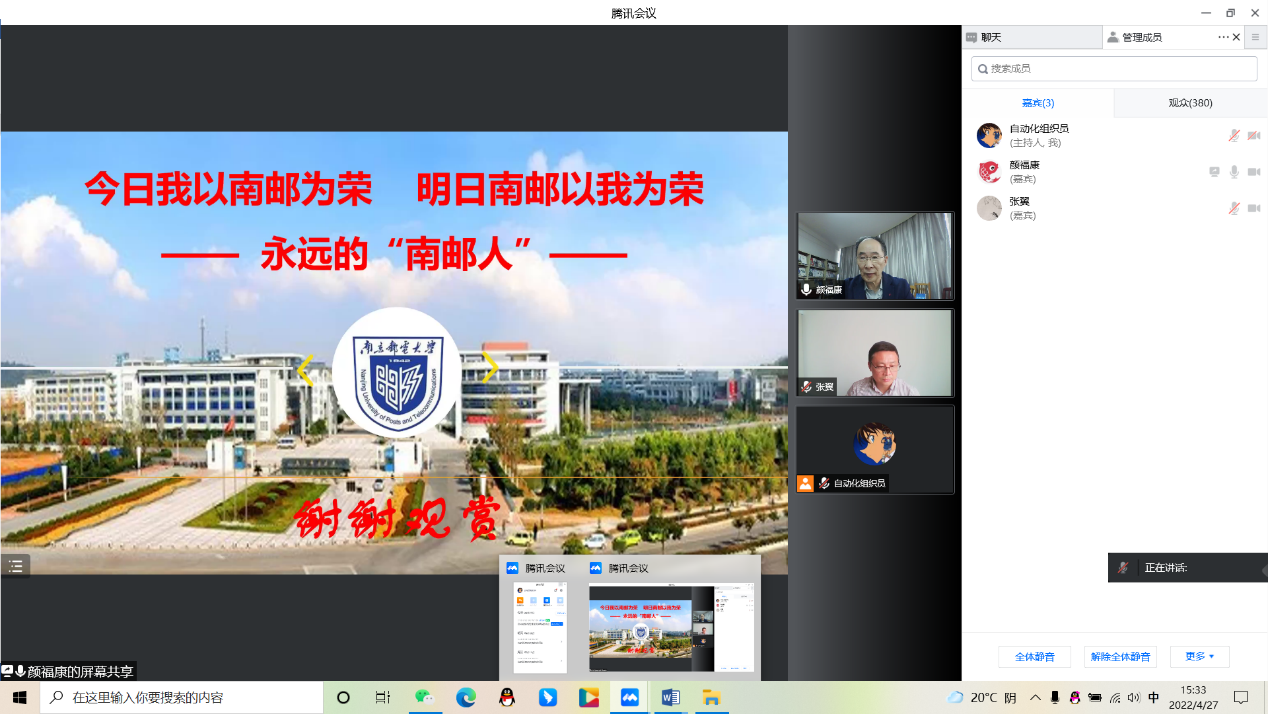Image resolution: width=1268 pixels, height=714 pixels.
Task: Go to previous slide with yellow arrow
Action: (x=306, y=370)
